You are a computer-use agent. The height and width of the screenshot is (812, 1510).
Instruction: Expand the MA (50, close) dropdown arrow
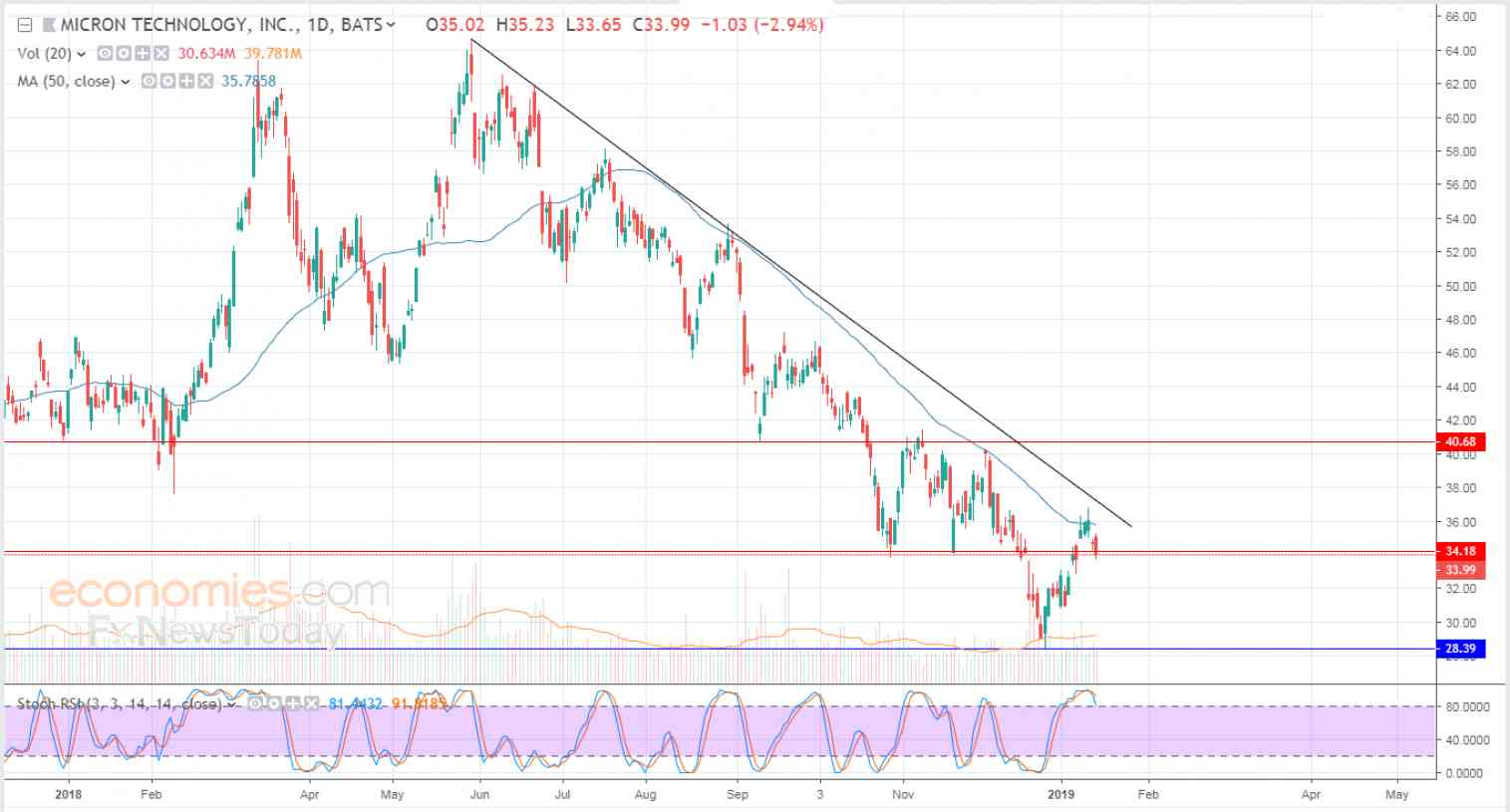(x=126, y=82)
